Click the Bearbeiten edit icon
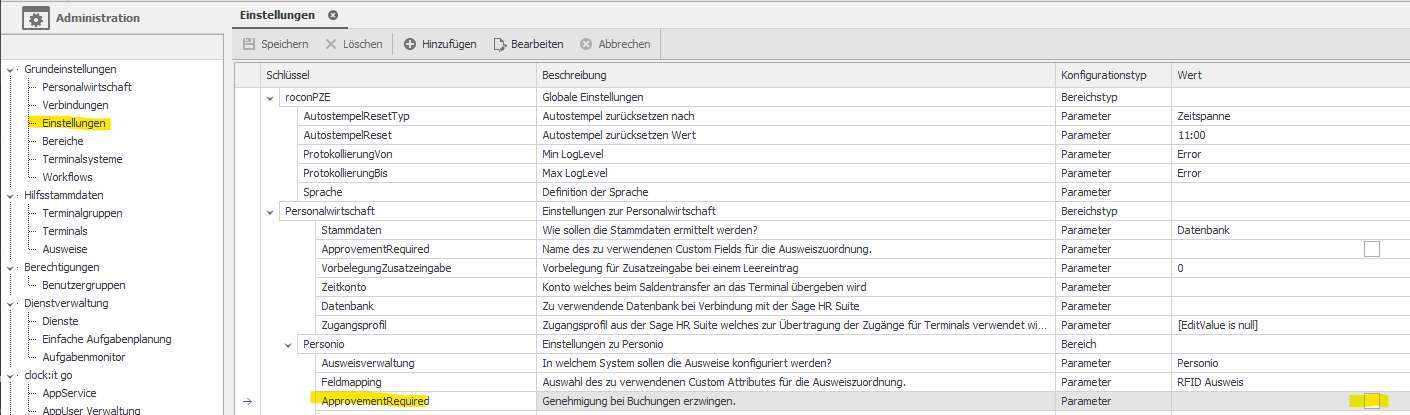This screenshot has height=415, width=1410. pos(500,44)
